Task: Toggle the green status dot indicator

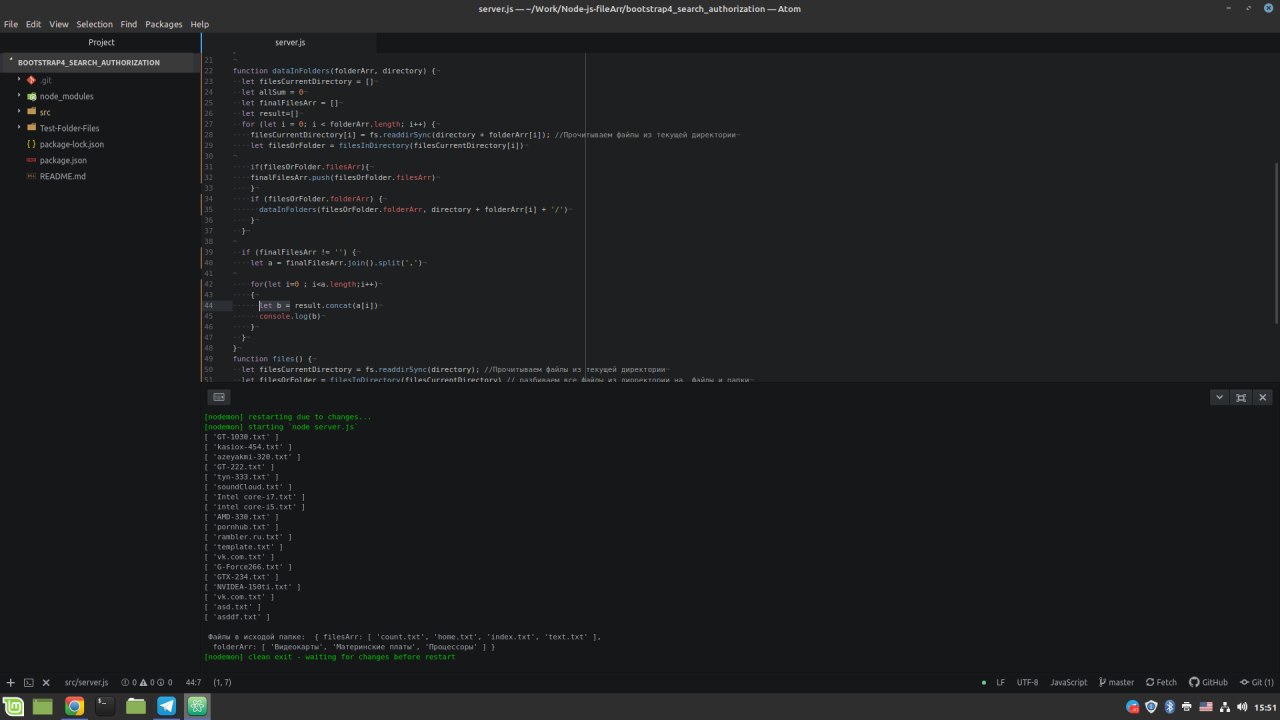Action: pyautogui.click(x=984, y=682)
